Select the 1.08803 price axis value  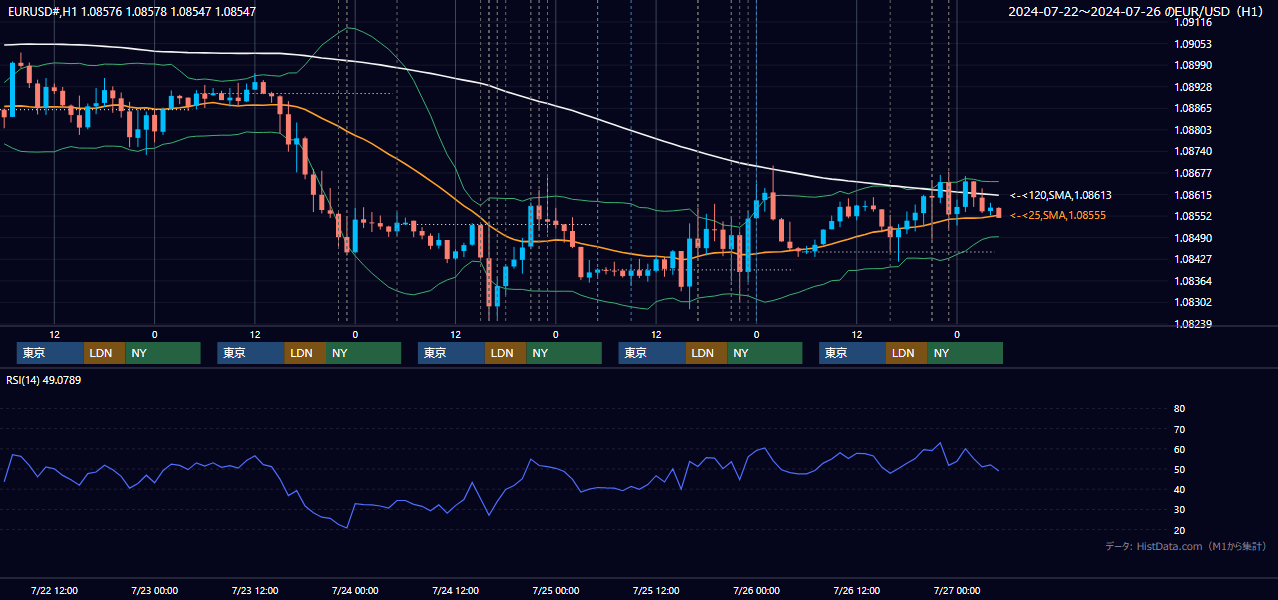tap(1193, 130)
